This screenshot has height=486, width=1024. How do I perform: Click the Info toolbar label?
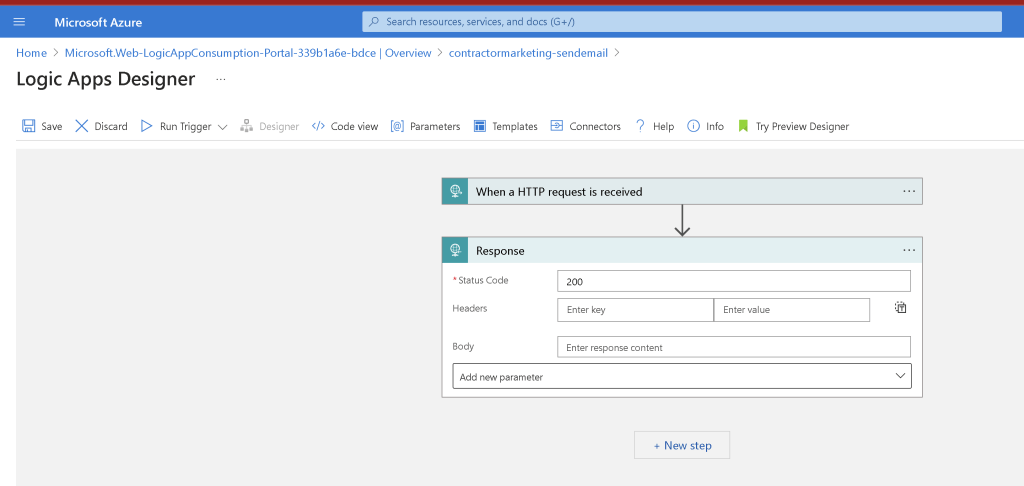(715, 127)
